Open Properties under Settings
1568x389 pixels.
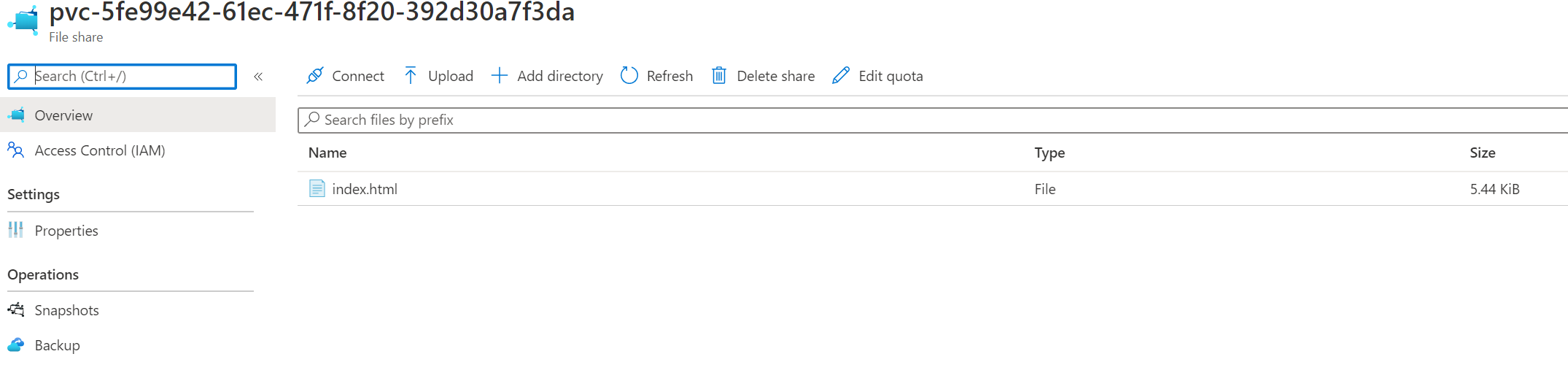tap(66, 231)
